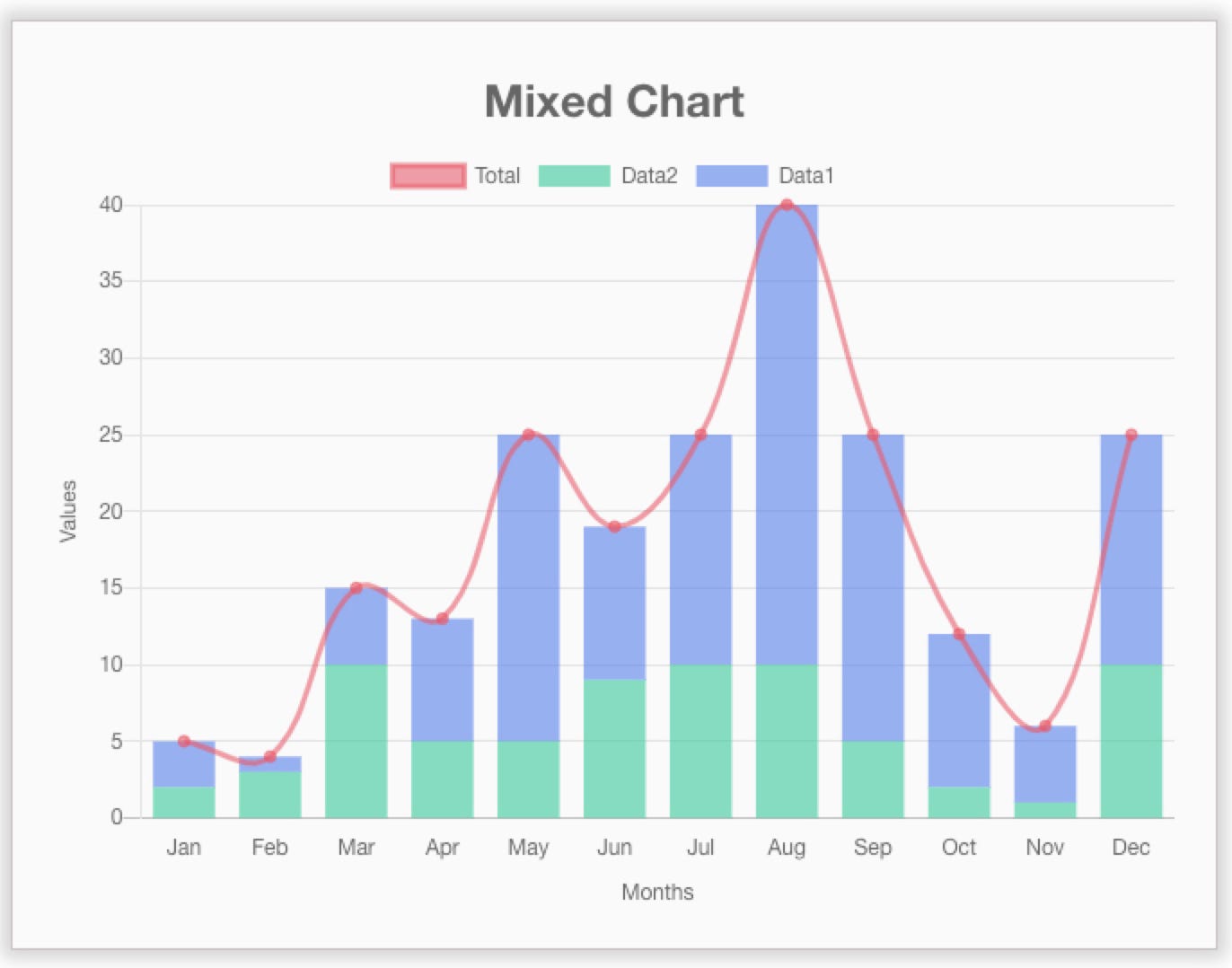Click the January bar
The height and width of the screenshot is (968, 1232).
(x=184, y=781)
